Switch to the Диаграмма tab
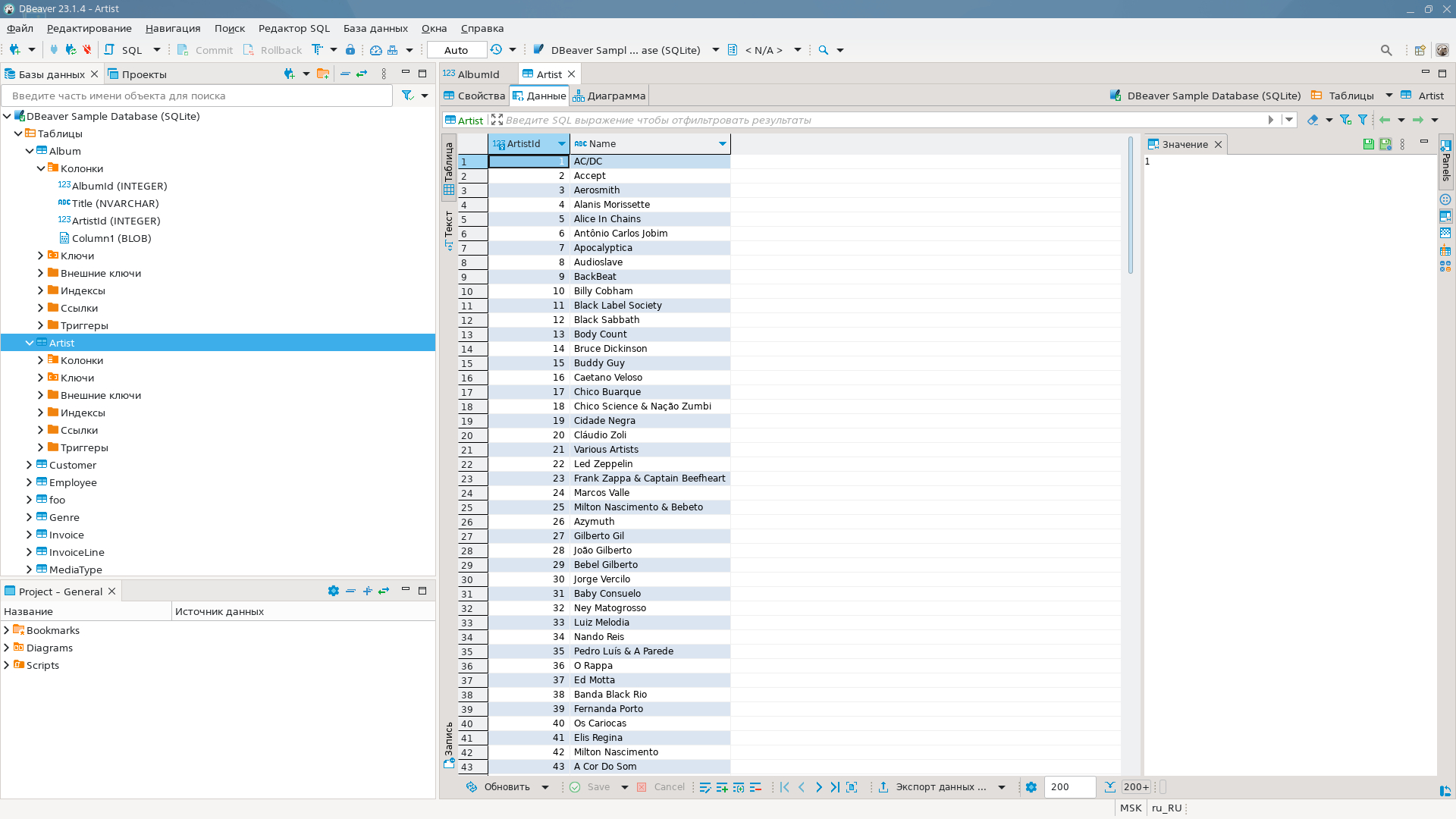Viewport: 1456px width, 819px height. pyautogui.click(x=609, y=96)
